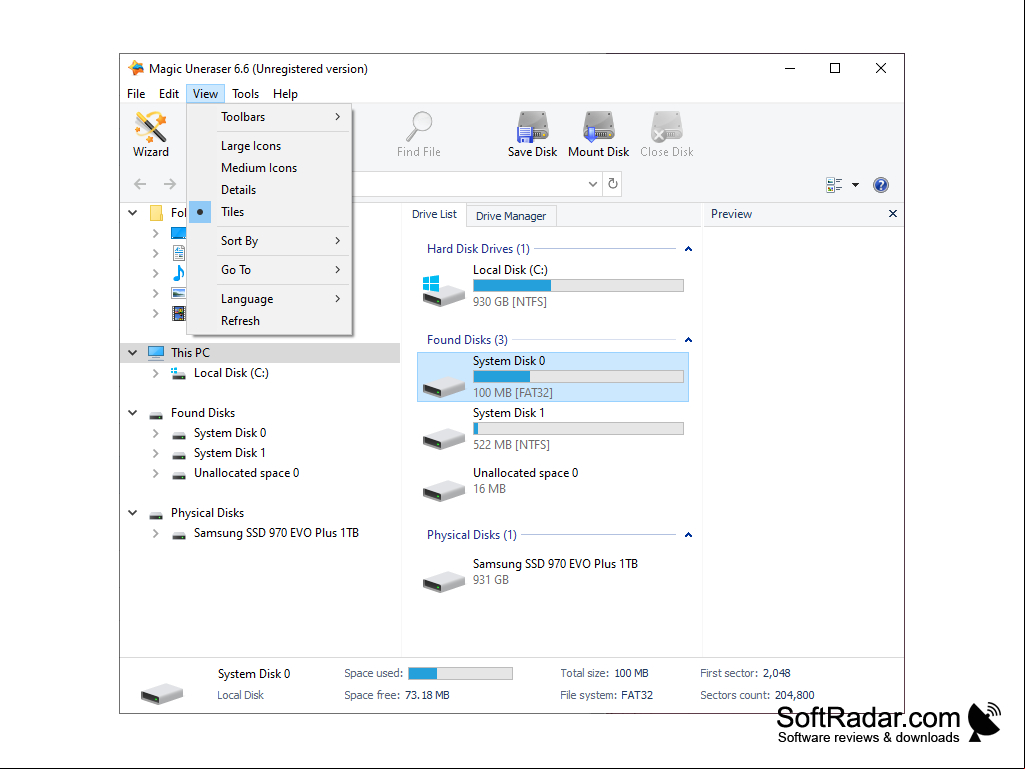Click the Mount Disk toolbar icon
The width and height of the screenshot is (1025, 769).
coord(598,126)
